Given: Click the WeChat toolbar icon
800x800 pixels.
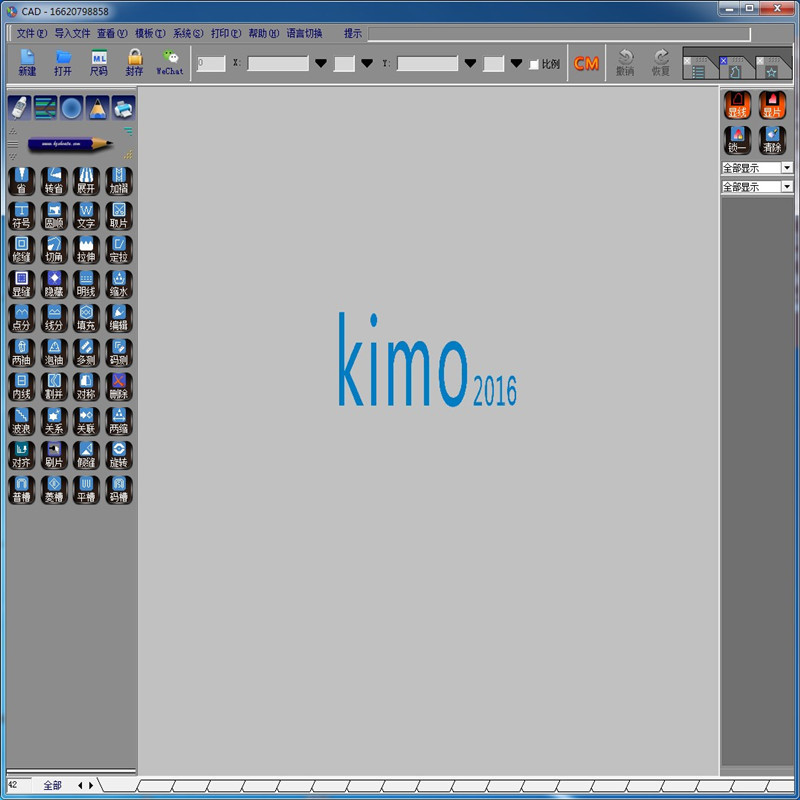Looking at the screenshot, I should click(169, 62).
